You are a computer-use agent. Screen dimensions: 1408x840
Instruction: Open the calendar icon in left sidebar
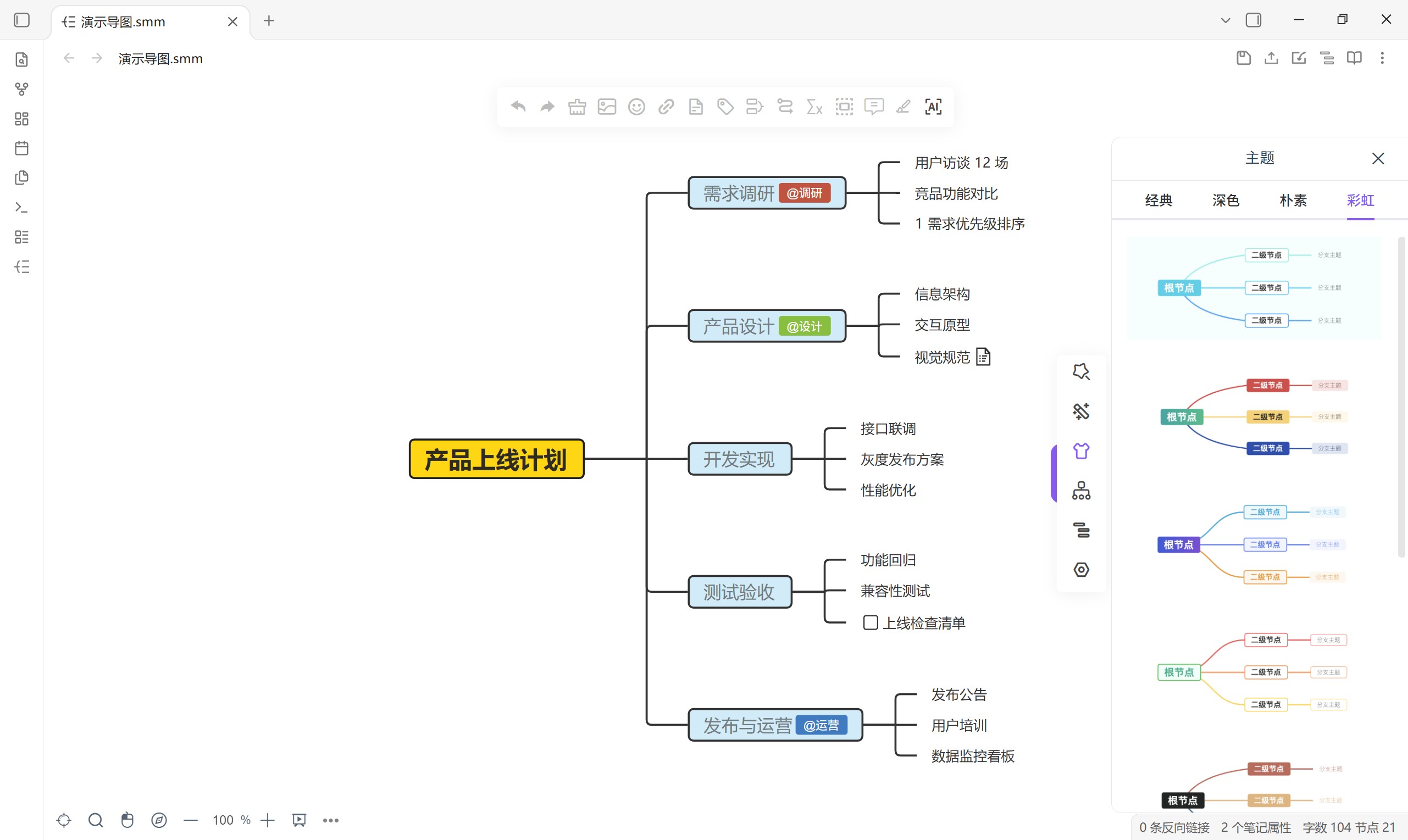(x=21, y=148)
